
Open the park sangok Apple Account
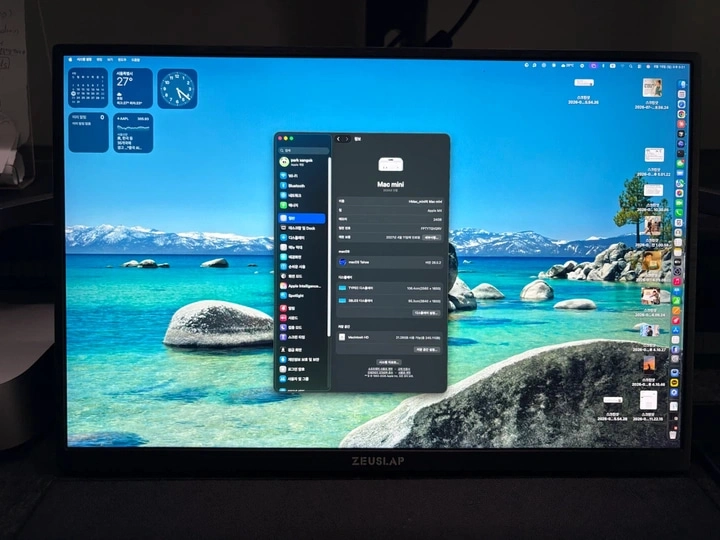coord(302,162)
